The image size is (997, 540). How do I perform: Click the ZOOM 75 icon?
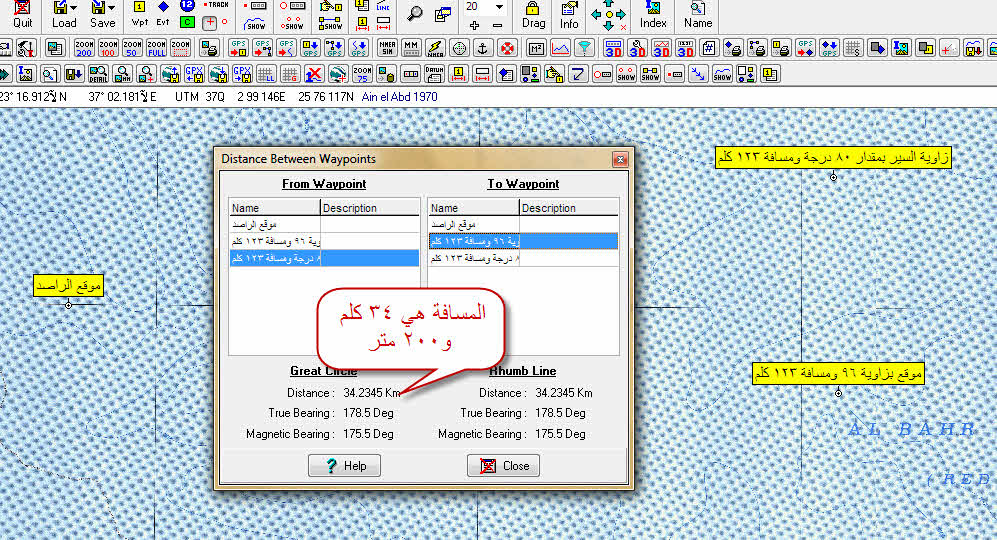[x=362, y=74]
